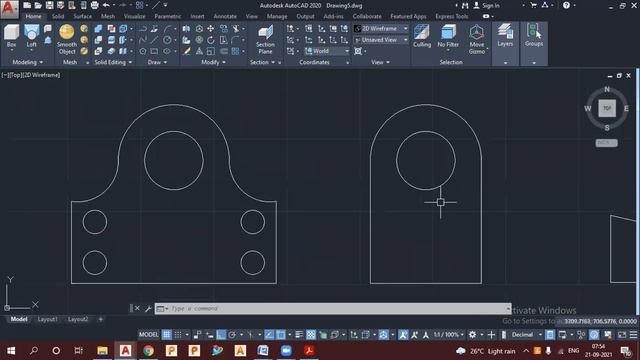The image size is (640, 360).
Task: Click the workspace switching gear icon
Action: pos(472,335)
